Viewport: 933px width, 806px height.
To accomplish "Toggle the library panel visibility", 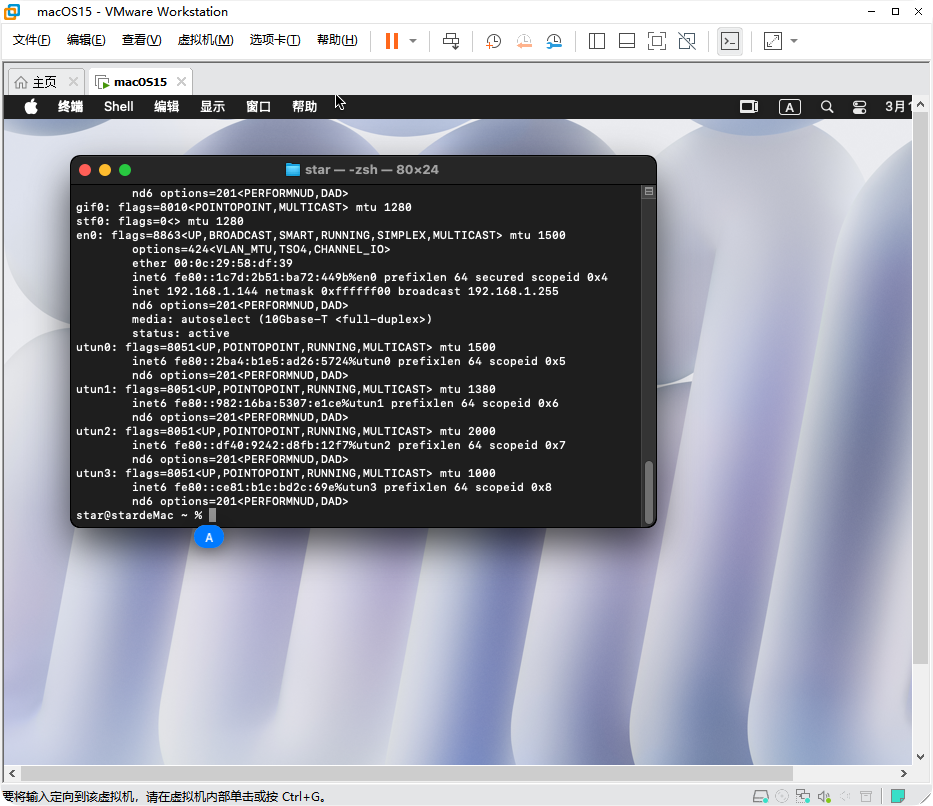I will pos(597,41).
